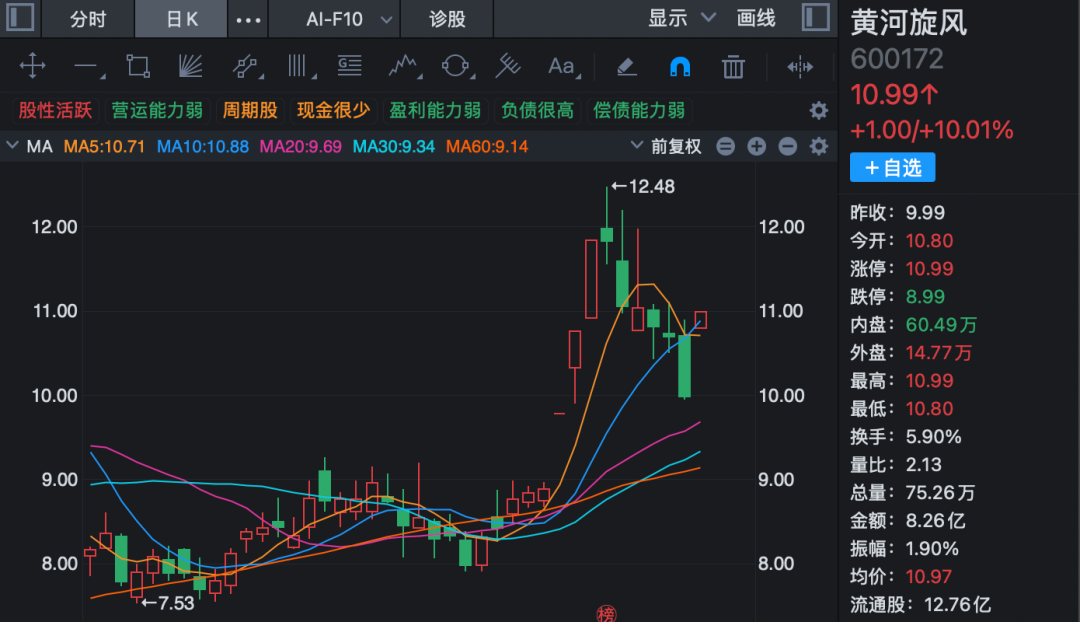Viewport: 1080px width, 622px height.
Task: Click the horizontal compress arrows icon
Action: click(x=800, y=67)
